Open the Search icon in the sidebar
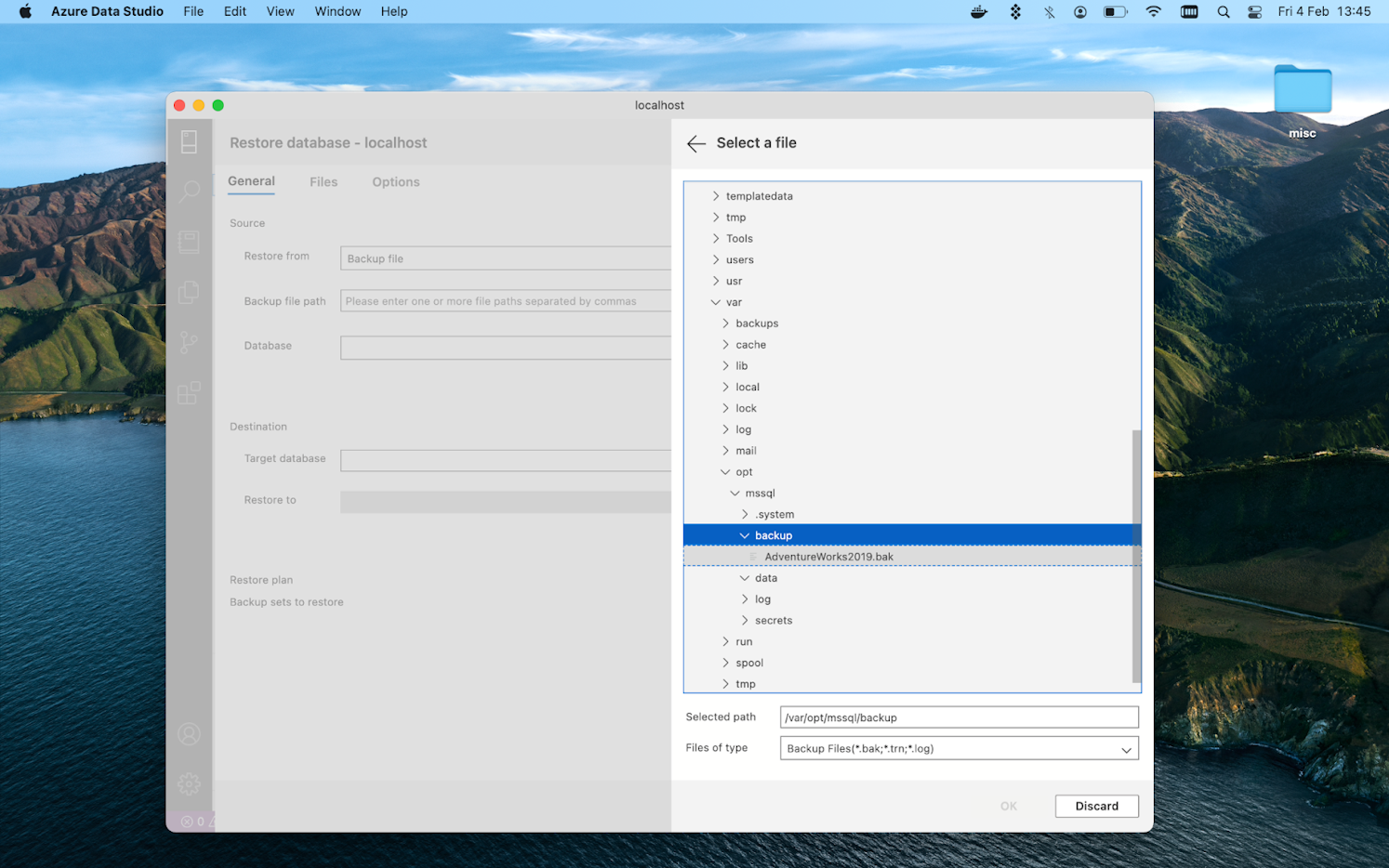Image resolution: width=1389 pixels, height=868 pixels. coord(189,192)
